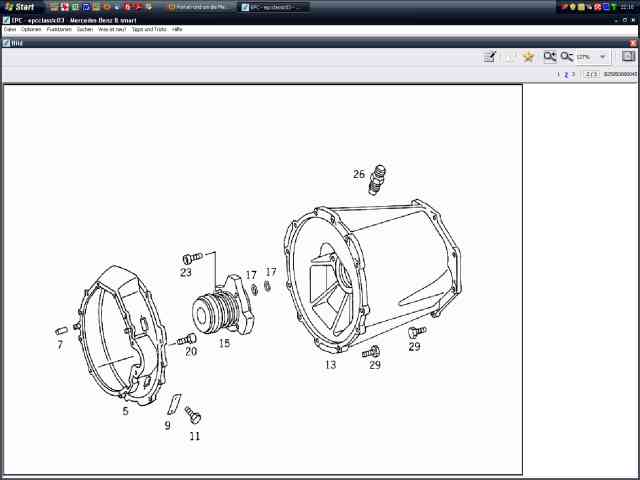This screenshot has height=480, width=640.
Task: Click the yellow star bookmark icon
Action: [x=528, y=57]
